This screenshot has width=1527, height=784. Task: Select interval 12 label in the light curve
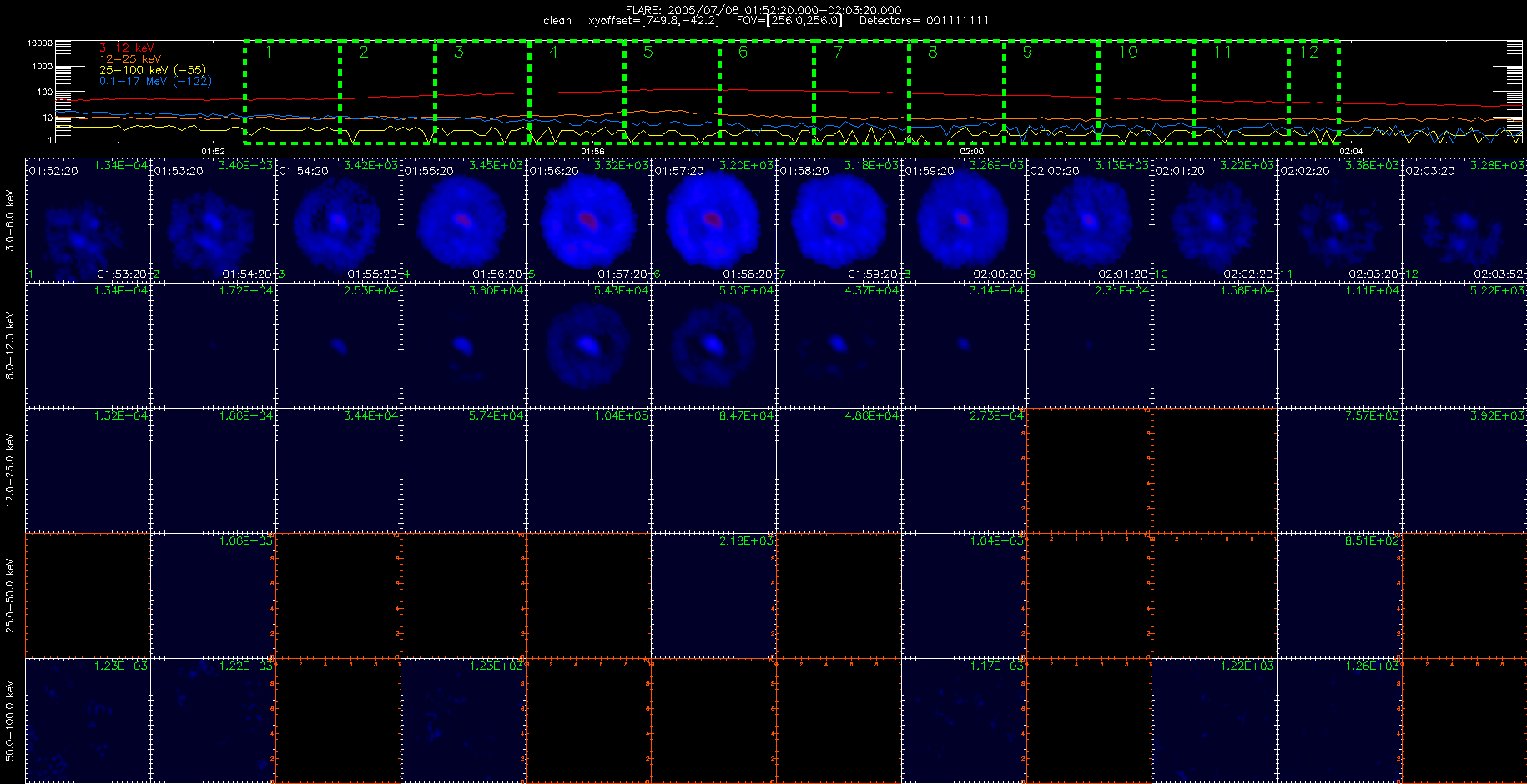point(1308,52)
